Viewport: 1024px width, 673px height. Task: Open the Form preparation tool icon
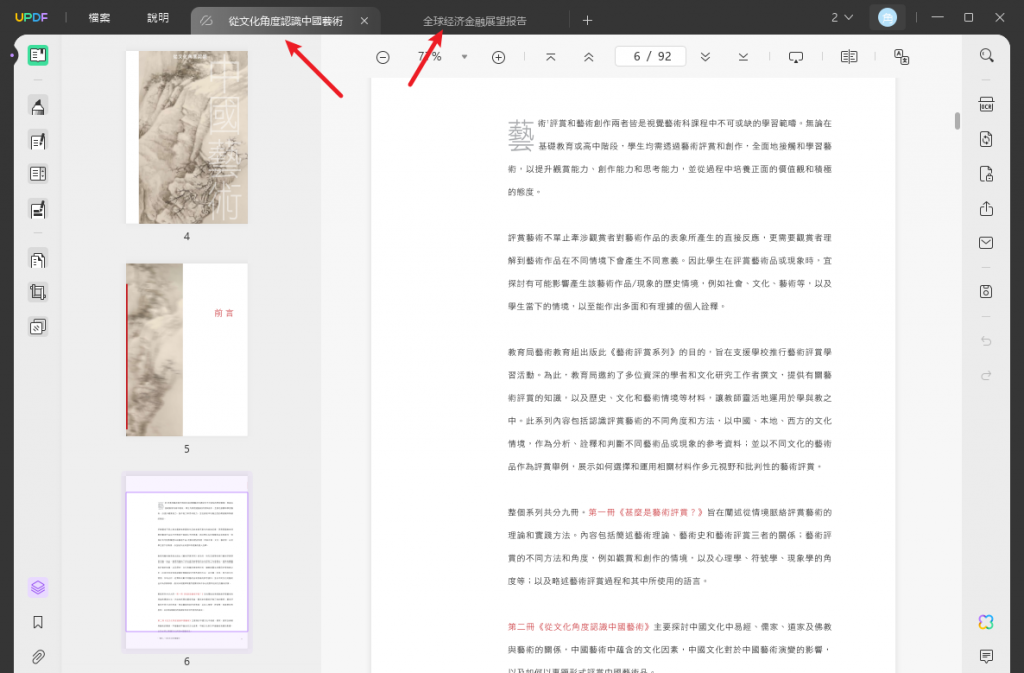coord(38,174)
